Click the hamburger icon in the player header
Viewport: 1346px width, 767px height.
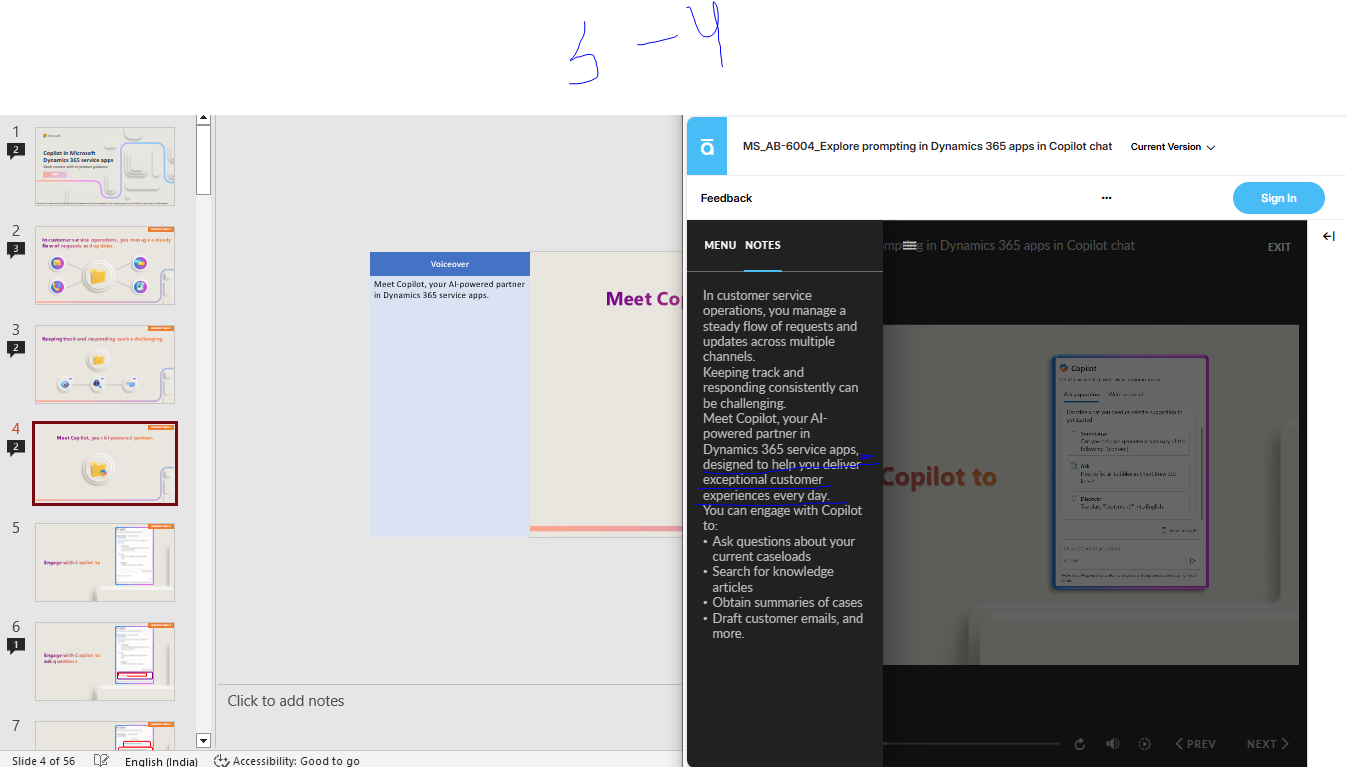910,245
